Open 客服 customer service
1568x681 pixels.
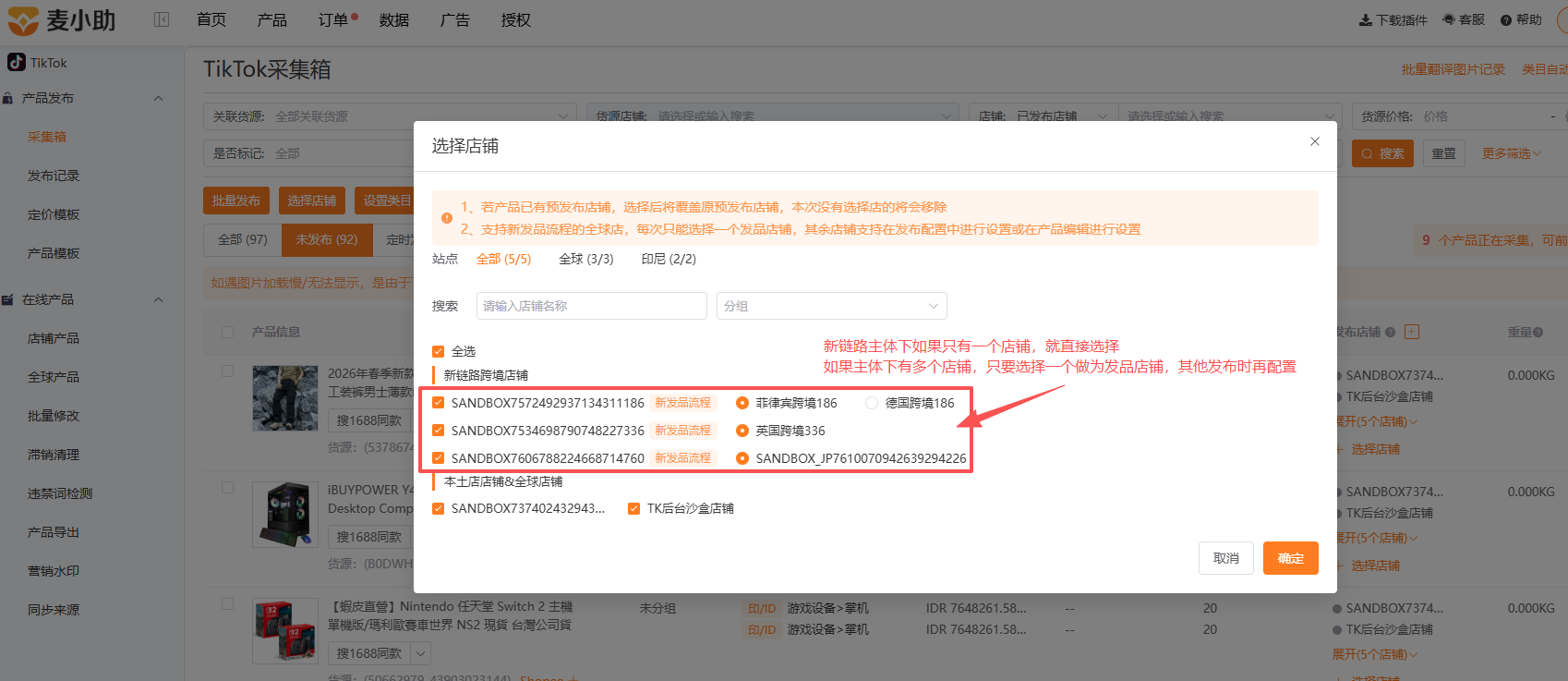(x=1464, y=19)
